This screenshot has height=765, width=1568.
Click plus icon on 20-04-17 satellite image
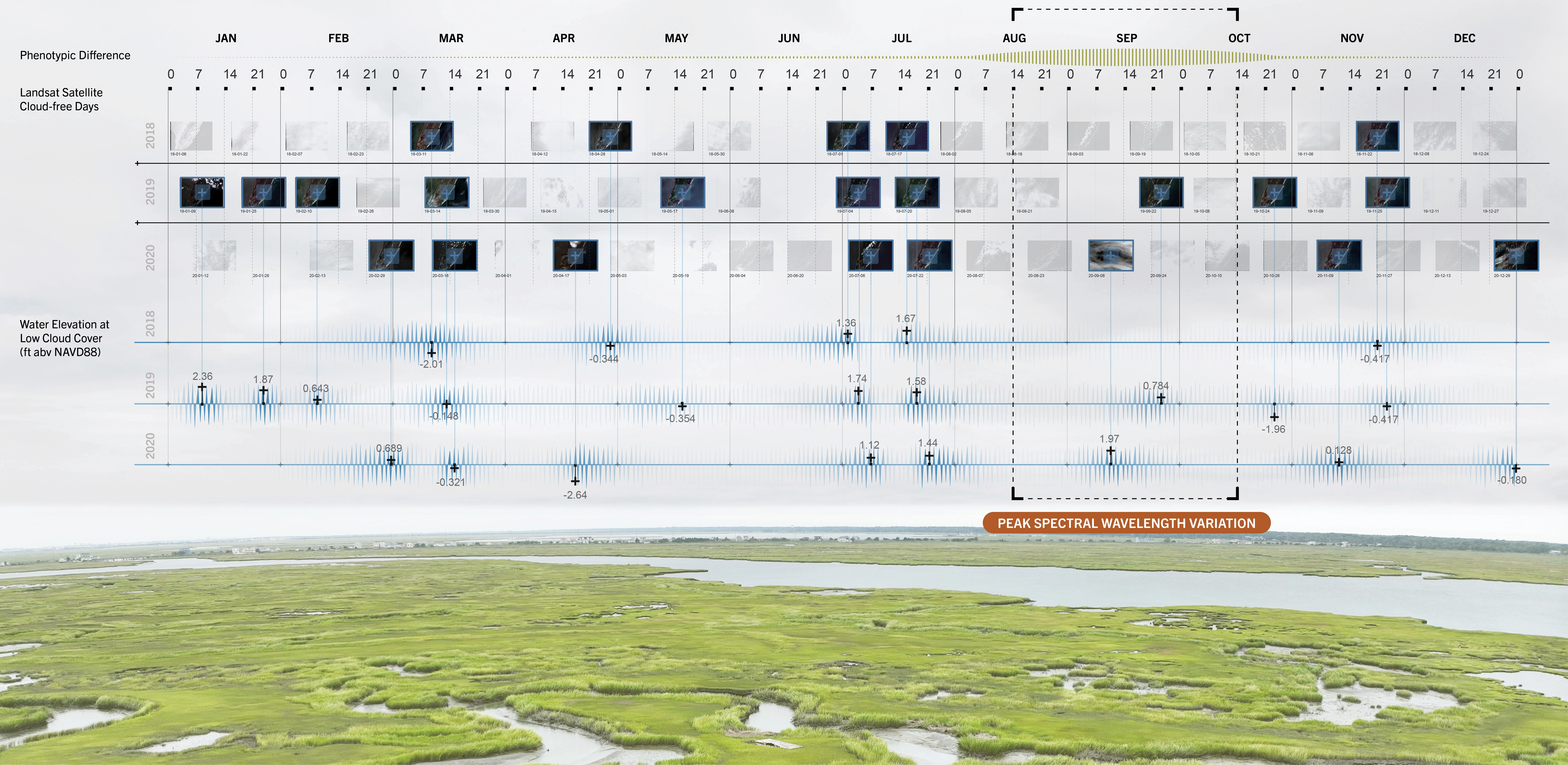(575, 256)
